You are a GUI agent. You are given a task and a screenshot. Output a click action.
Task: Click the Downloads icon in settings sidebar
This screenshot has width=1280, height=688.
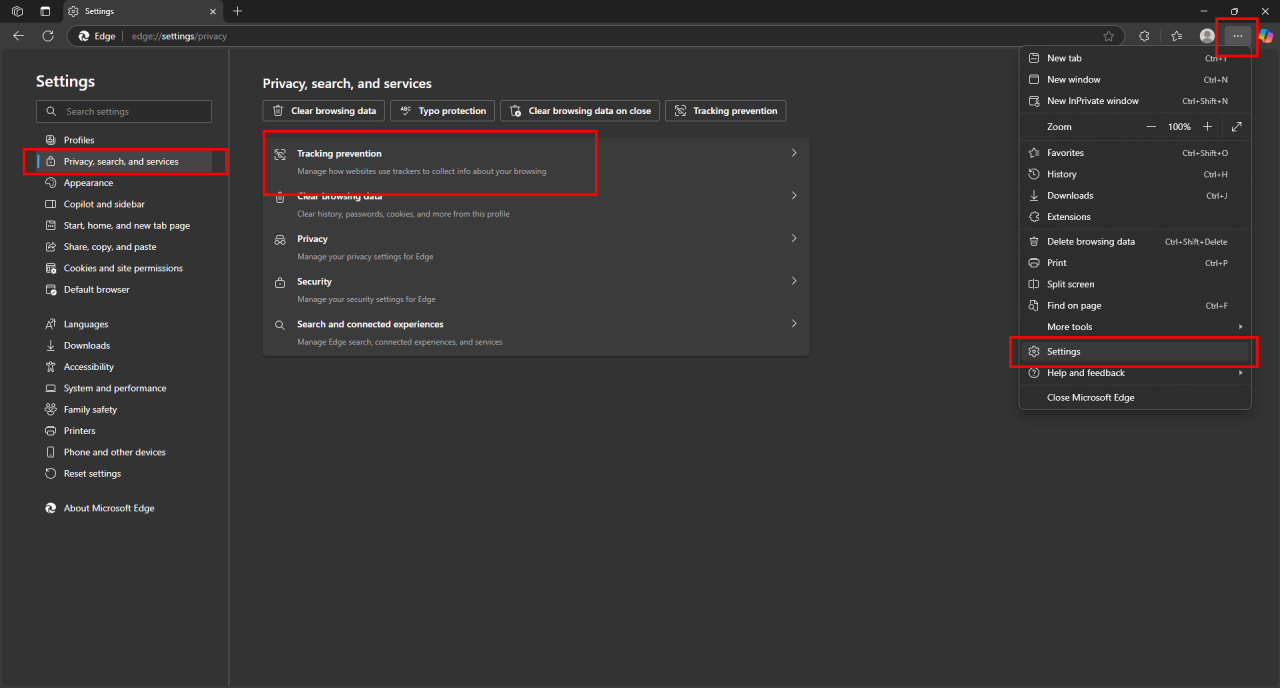51,345
